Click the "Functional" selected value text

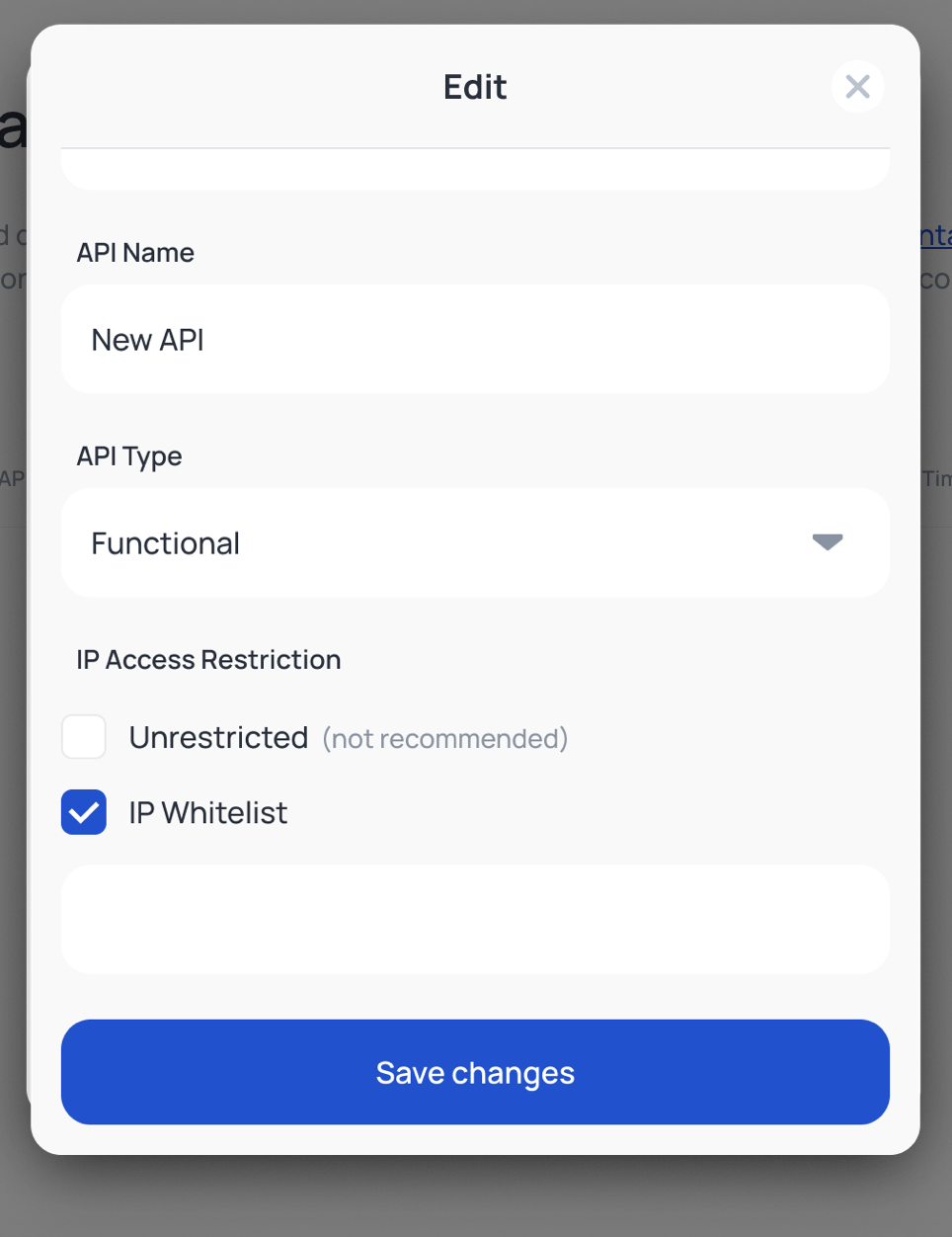pos(166,543)
